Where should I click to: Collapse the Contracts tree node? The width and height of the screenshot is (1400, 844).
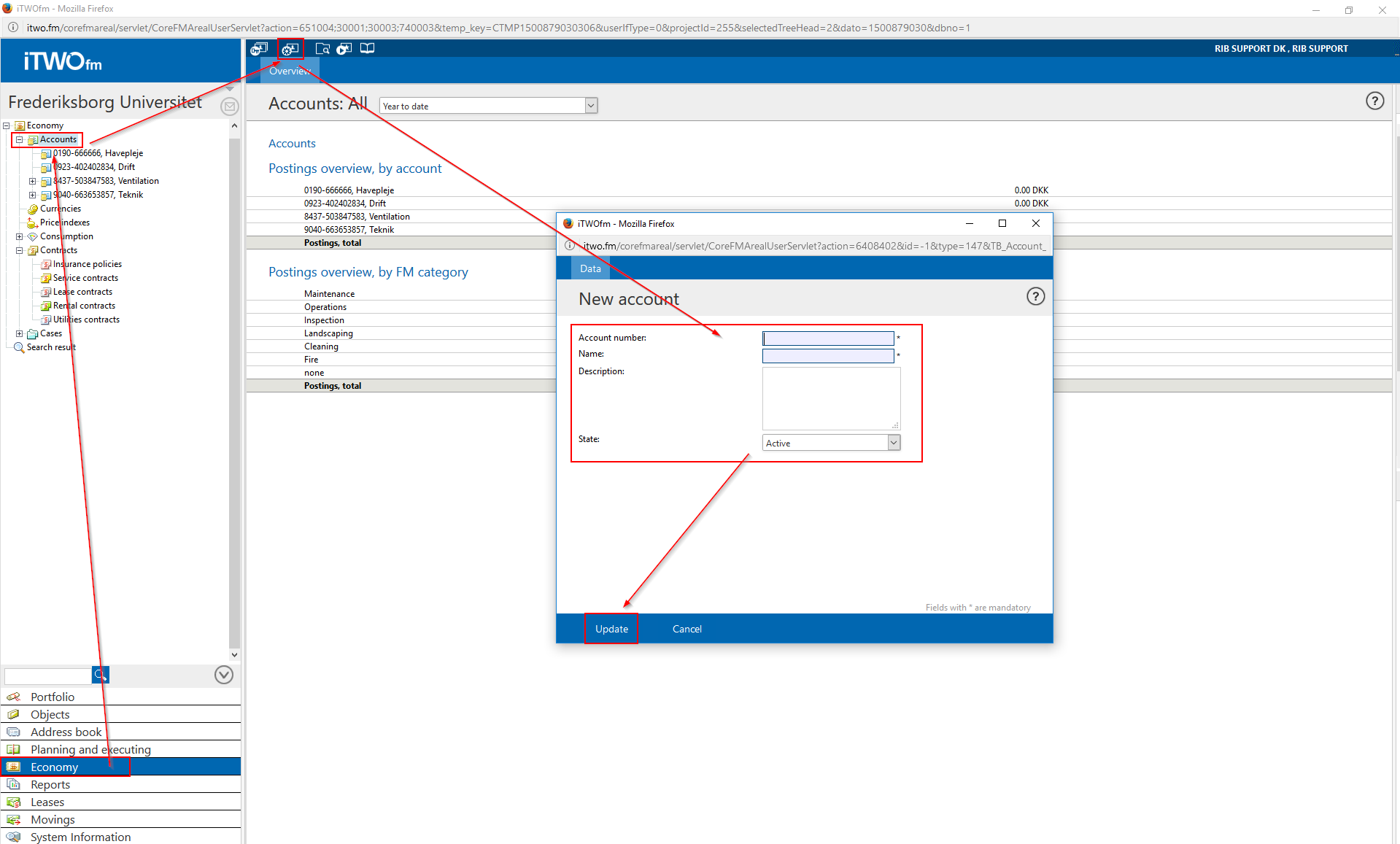point(20,250)
